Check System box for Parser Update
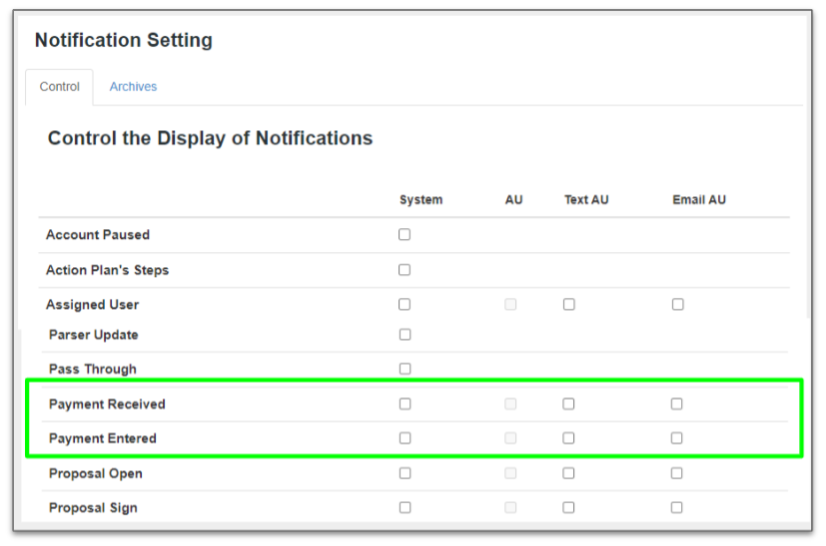The image size is (826, 546). (x=405, y=335)
